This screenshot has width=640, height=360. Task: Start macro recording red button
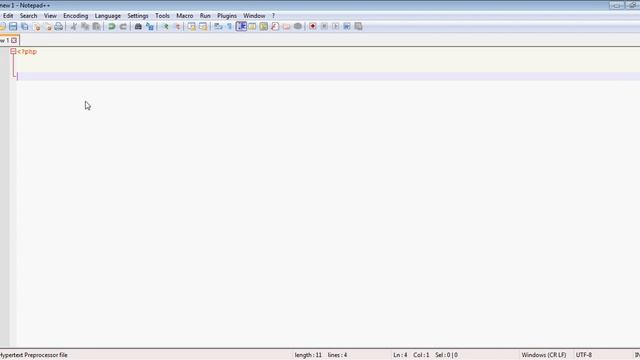tap(313, 27)
